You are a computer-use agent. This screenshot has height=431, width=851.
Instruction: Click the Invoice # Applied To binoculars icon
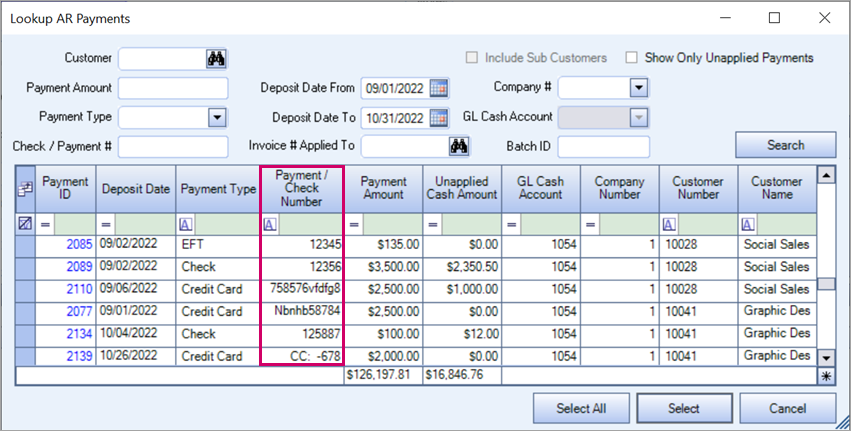[x=459, y=146]
